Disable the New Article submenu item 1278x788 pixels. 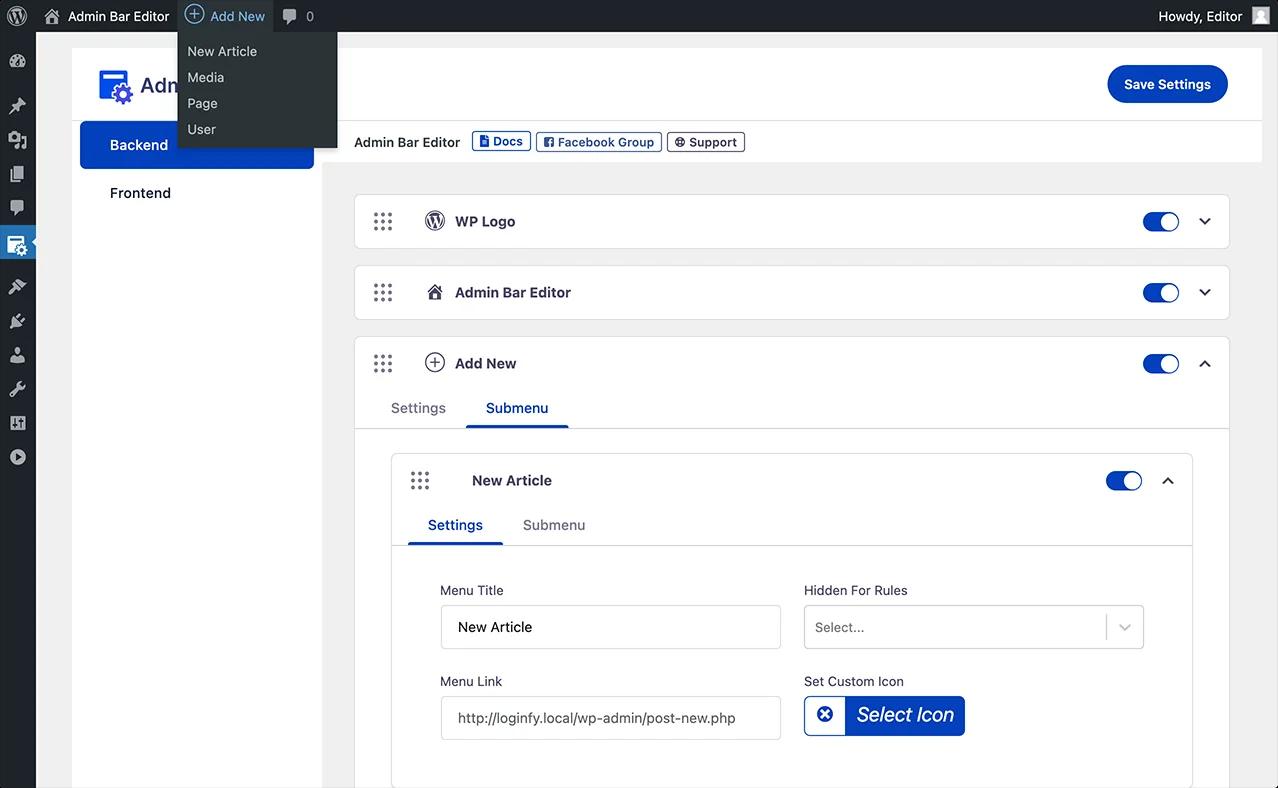[1123, 480]
